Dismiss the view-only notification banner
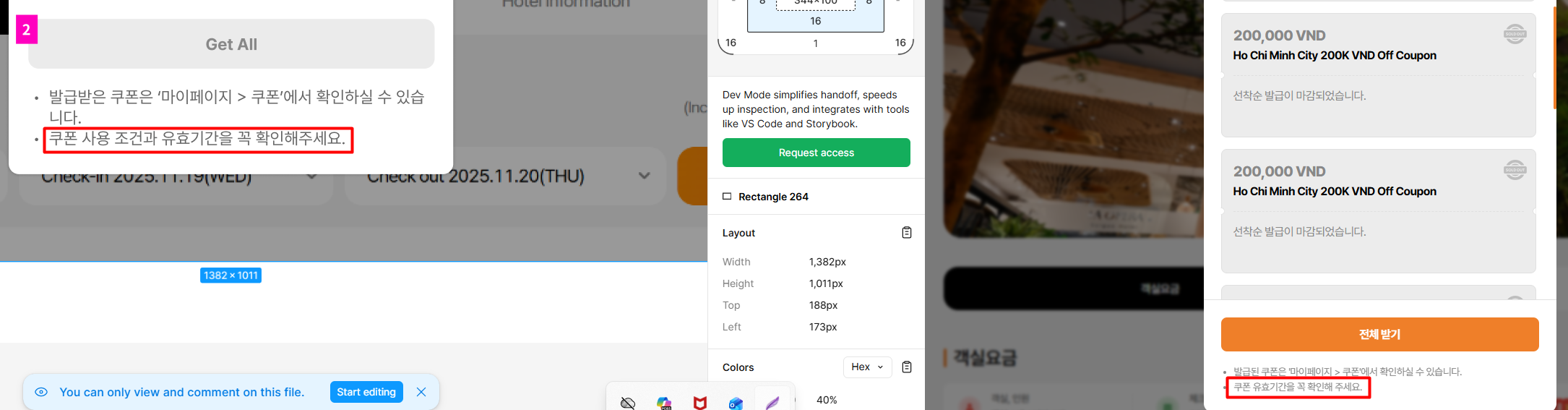This screenshot has height=410, width=1568. [421, 392]
